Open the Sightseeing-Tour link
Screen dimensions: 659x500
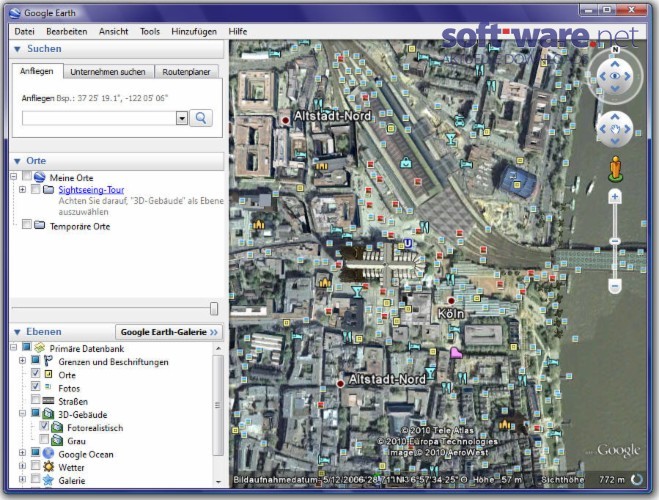coord(91,190)
